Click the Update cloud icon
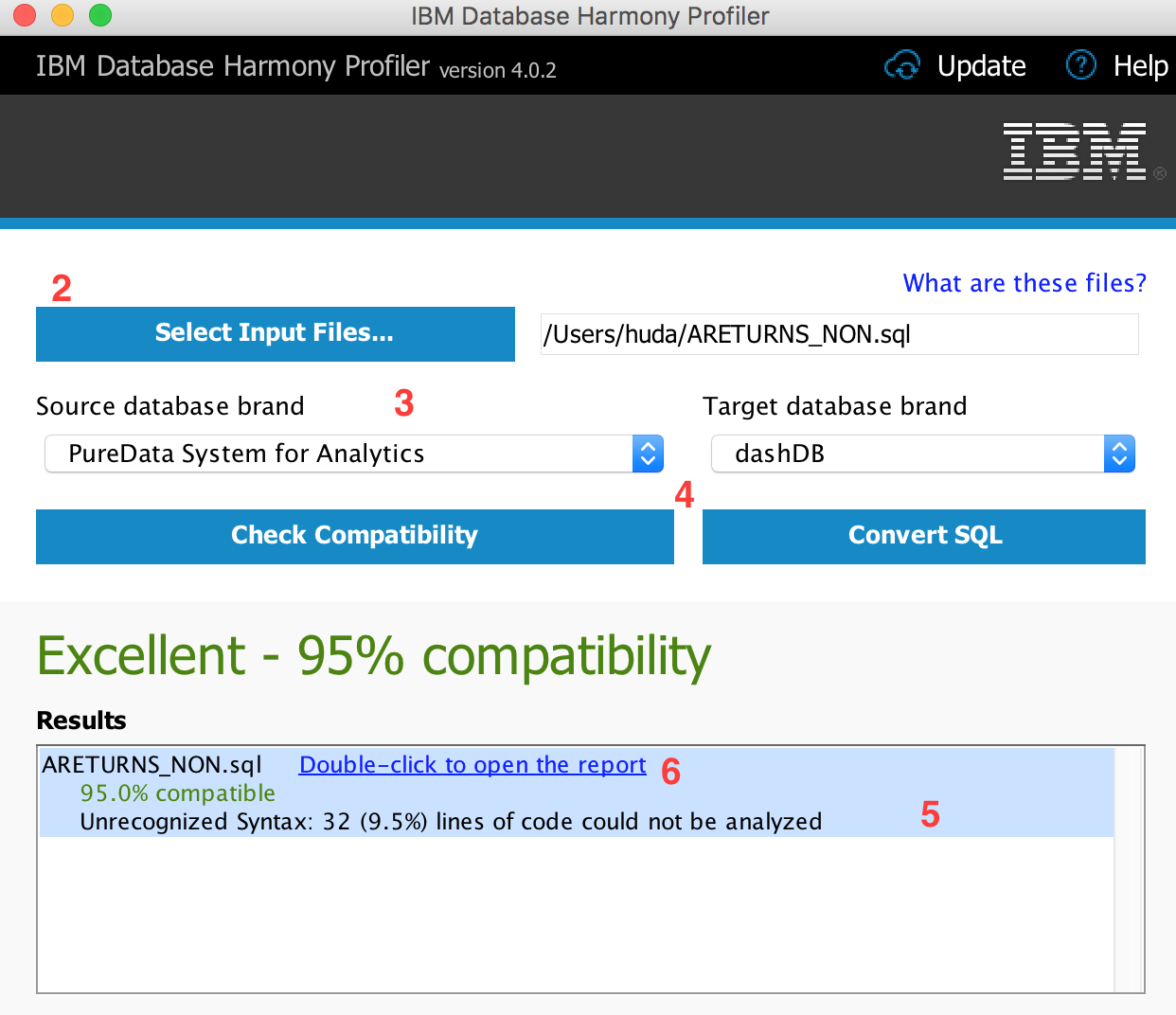 pyautogui.click(x=902, y=65)
